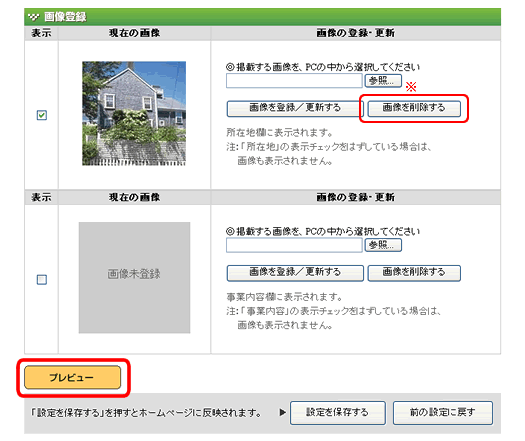Click 画像を削除する in the 事業内容 row

pos(414,273)
